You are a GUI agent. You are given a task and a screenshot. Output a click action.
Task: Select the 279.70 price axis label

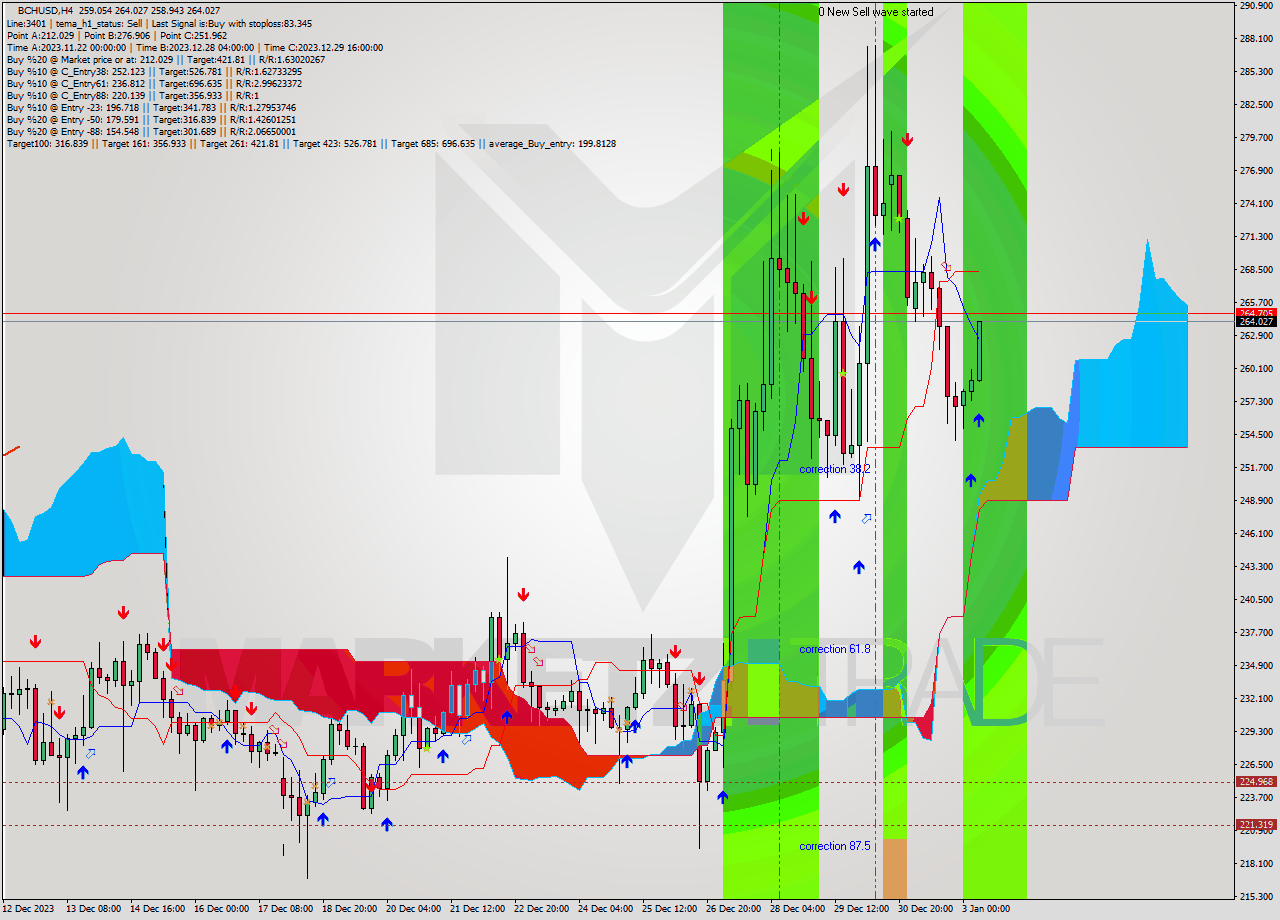1256,138
